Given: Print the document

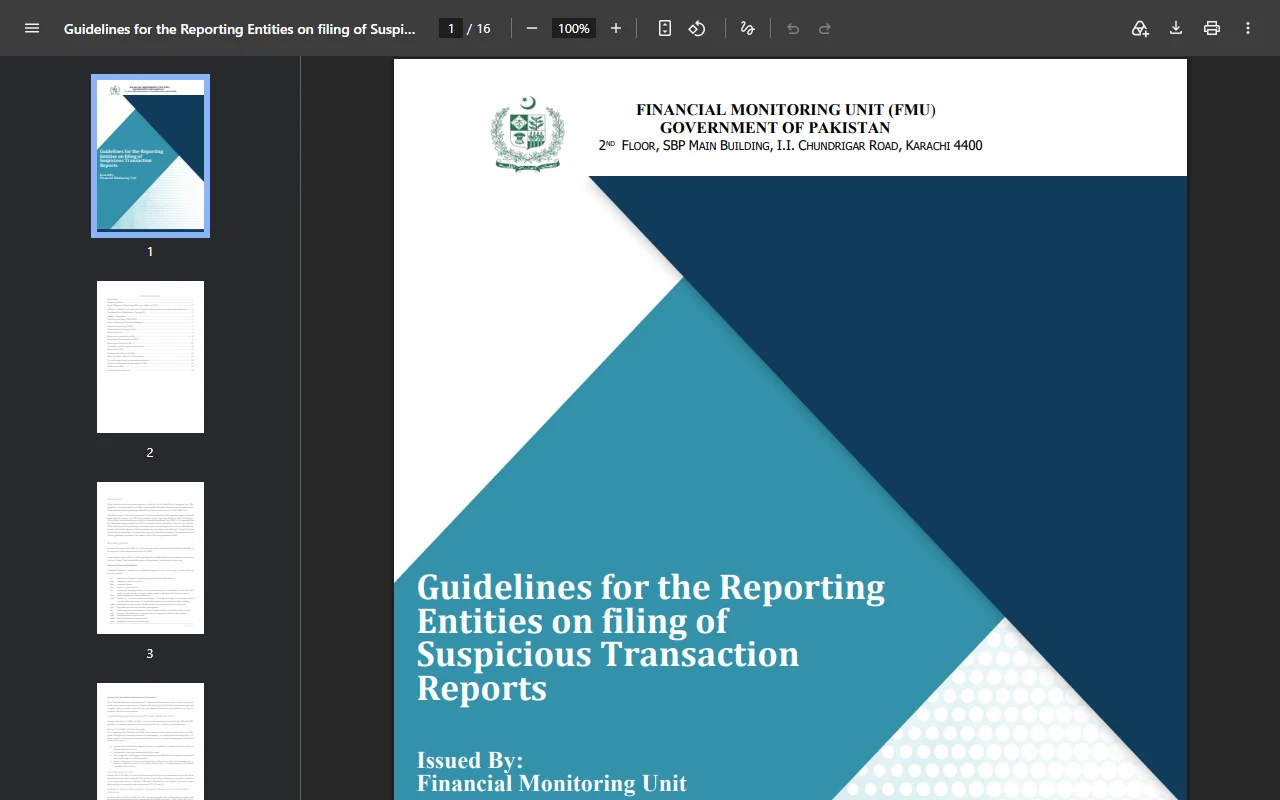Looking at the screenshot, I should pos(1212,28).
